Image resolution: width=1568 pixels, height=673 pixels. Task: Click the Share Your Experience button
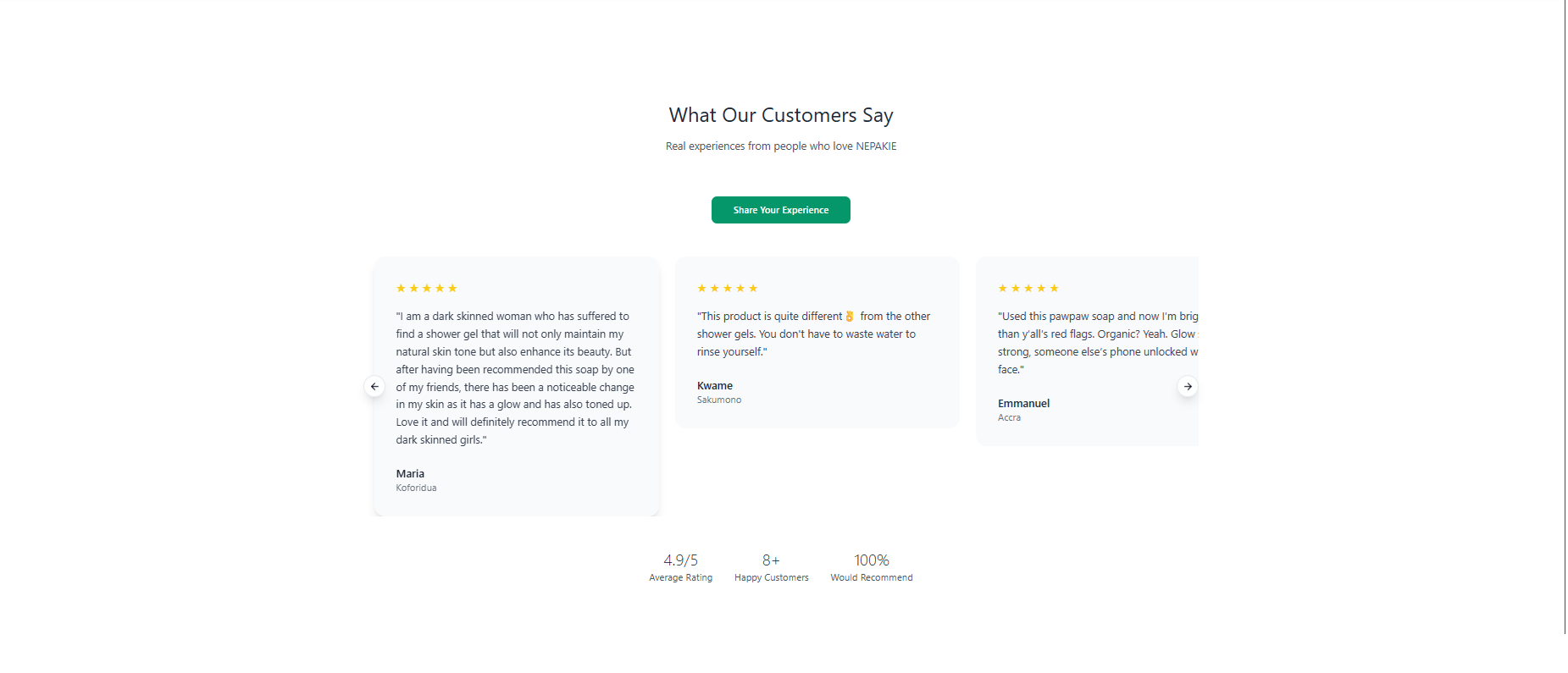coord(780,210)
